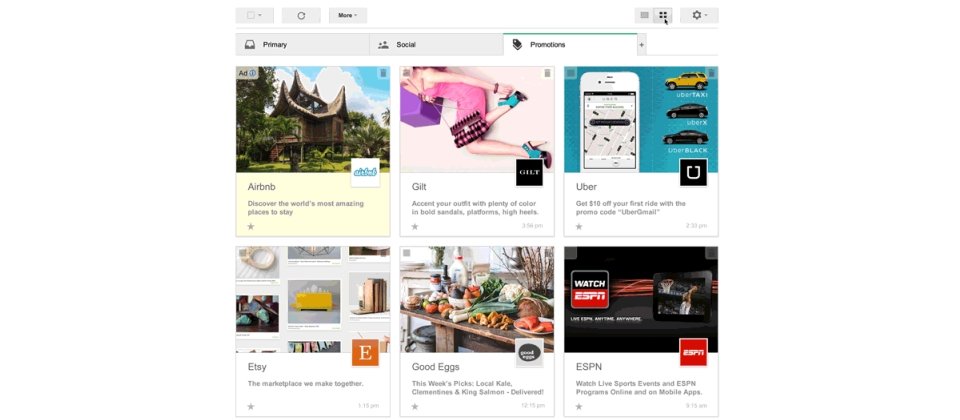Open the Uber phone app image
Image resolution: width=960 pixels, height=420 pixels.
click(x=641, y=119)
